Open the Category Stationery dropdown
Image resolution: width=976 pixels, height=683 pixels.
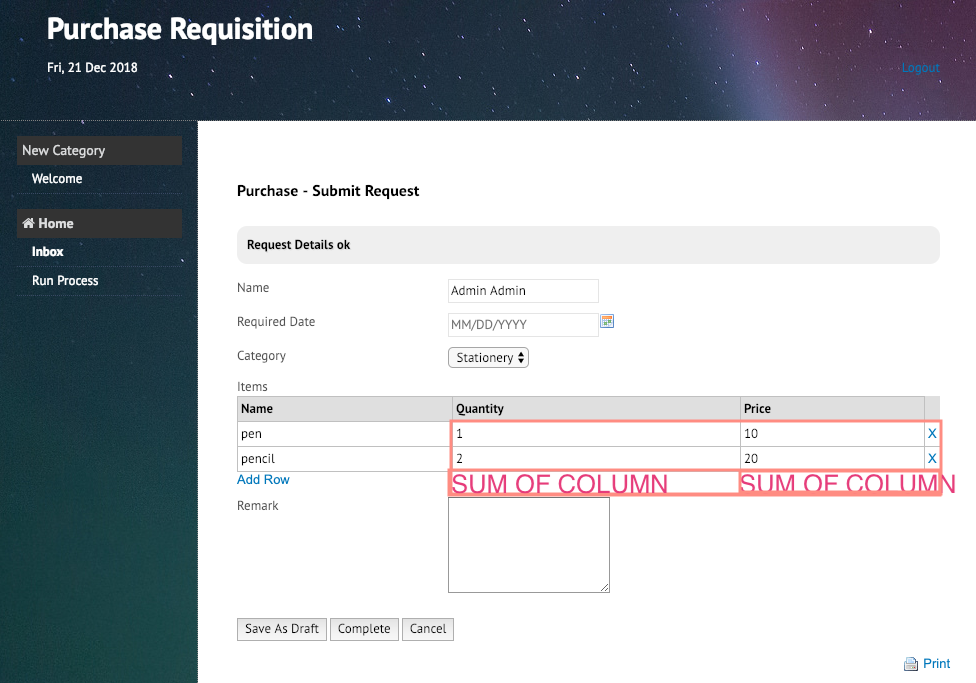(x=488, y=358)
